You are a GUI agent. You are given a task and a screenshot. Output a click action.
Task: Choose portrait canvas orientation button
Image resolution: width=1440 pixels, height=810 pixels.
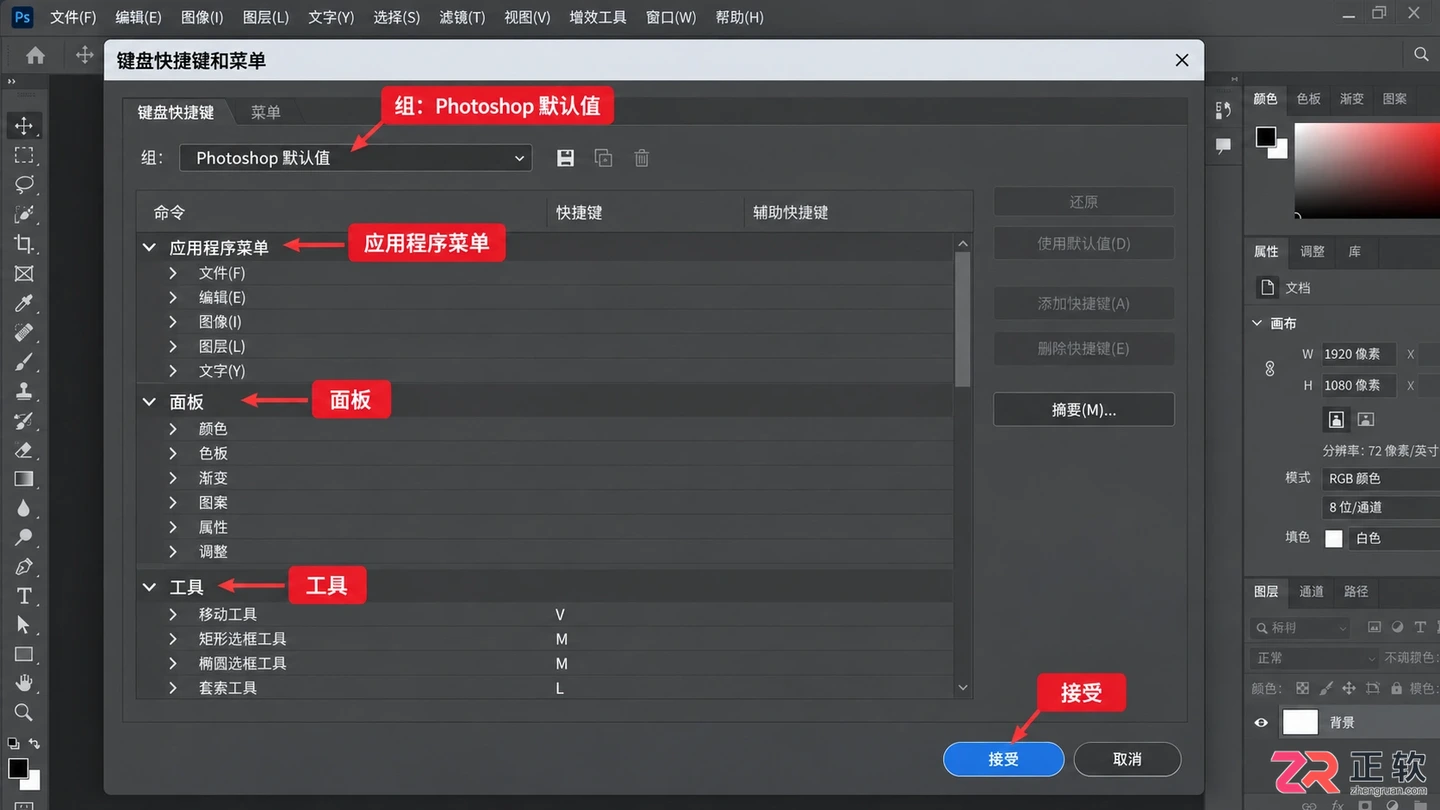coord(1336,419)
